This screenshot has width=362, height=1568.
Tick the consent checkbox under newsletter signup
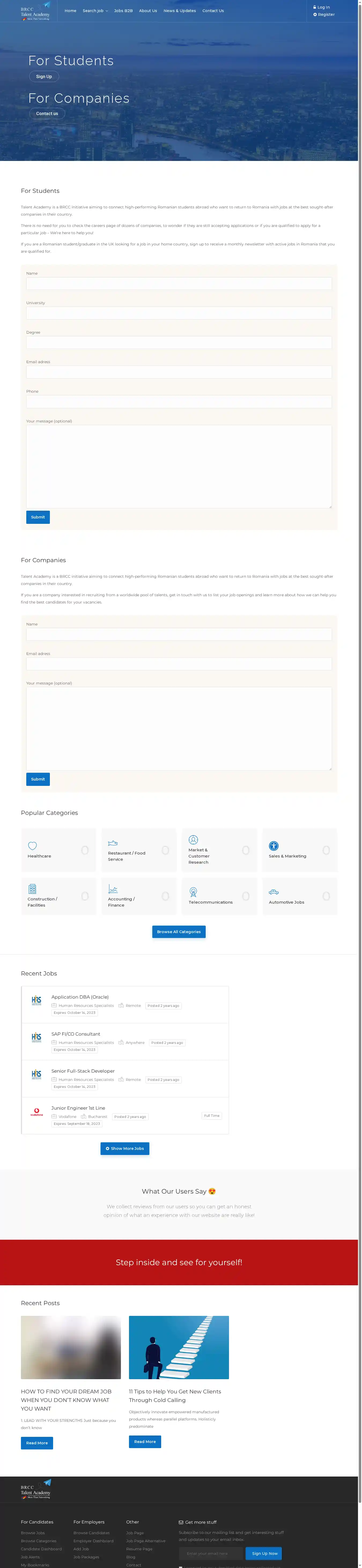pyautogui.click(x=181, y=1567)
